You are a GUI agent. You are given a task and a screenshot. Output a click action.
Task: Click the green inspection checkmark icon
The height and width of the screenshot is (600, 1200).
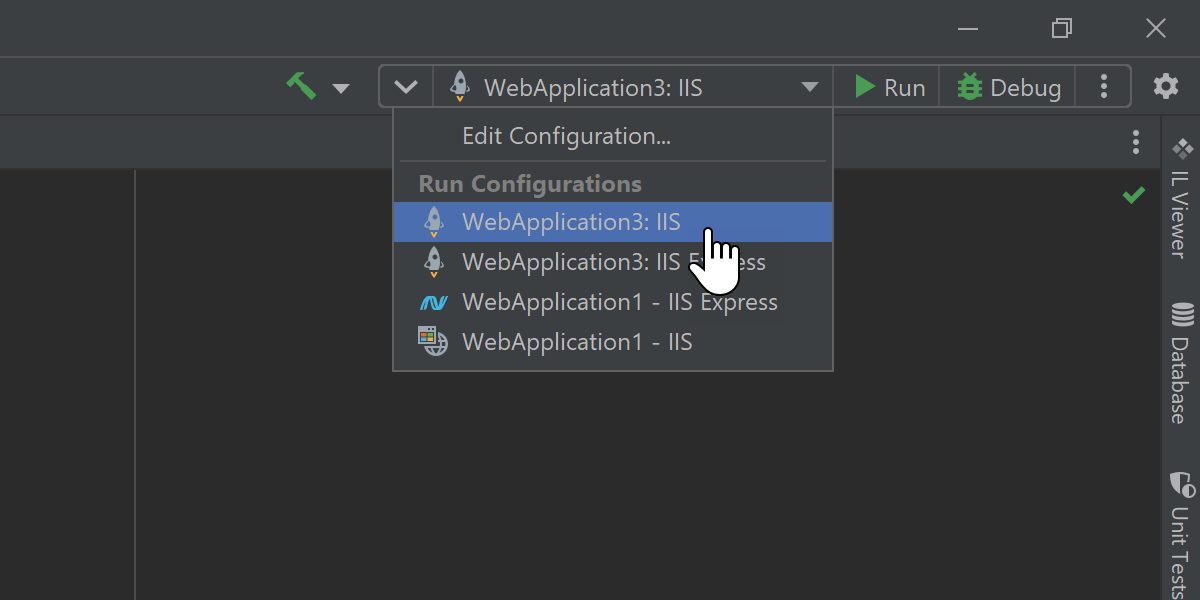pyautogui.click(x=1133, y=196)
